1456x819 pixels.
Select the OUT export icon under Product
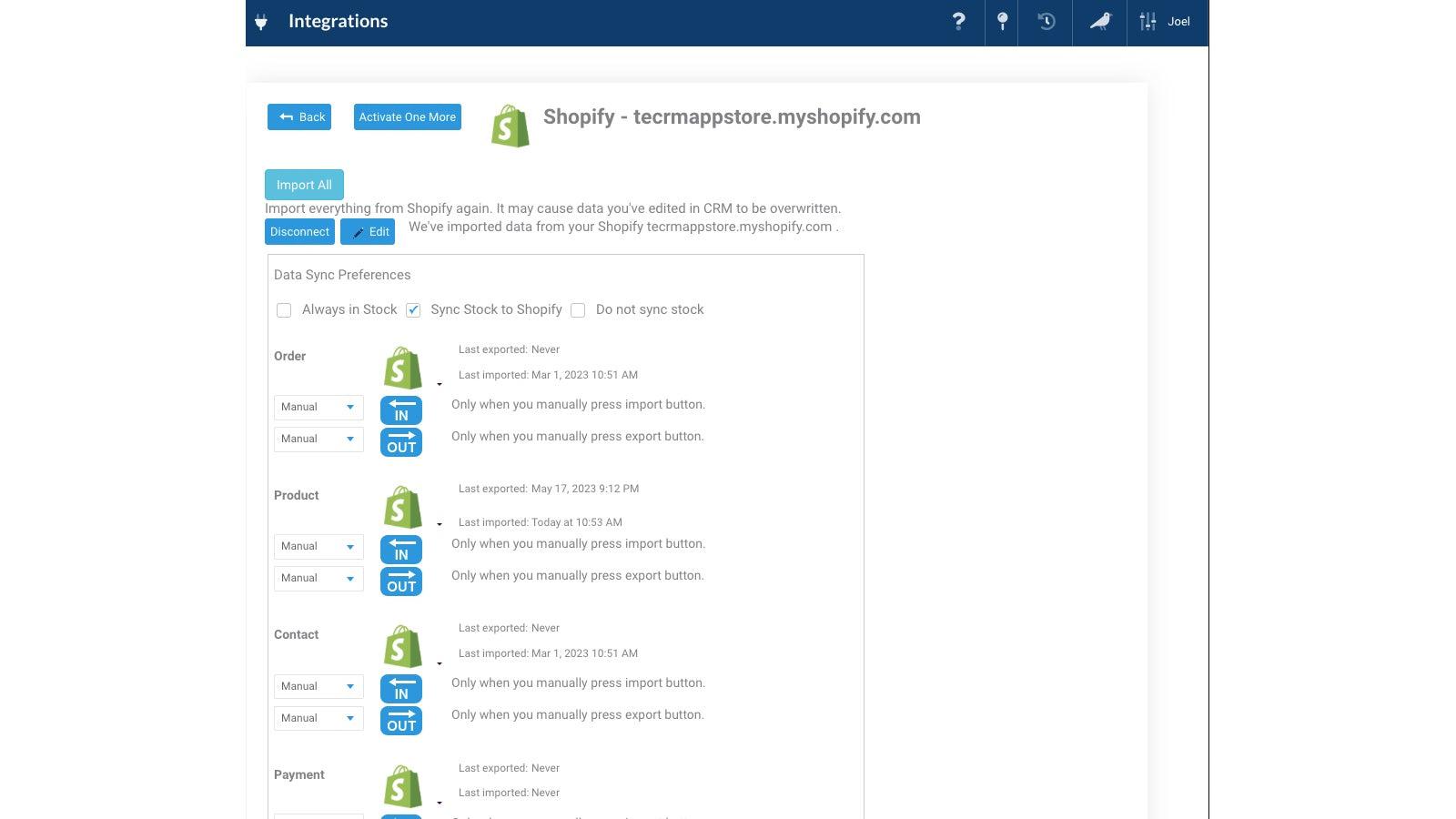[x=400, y=581]
